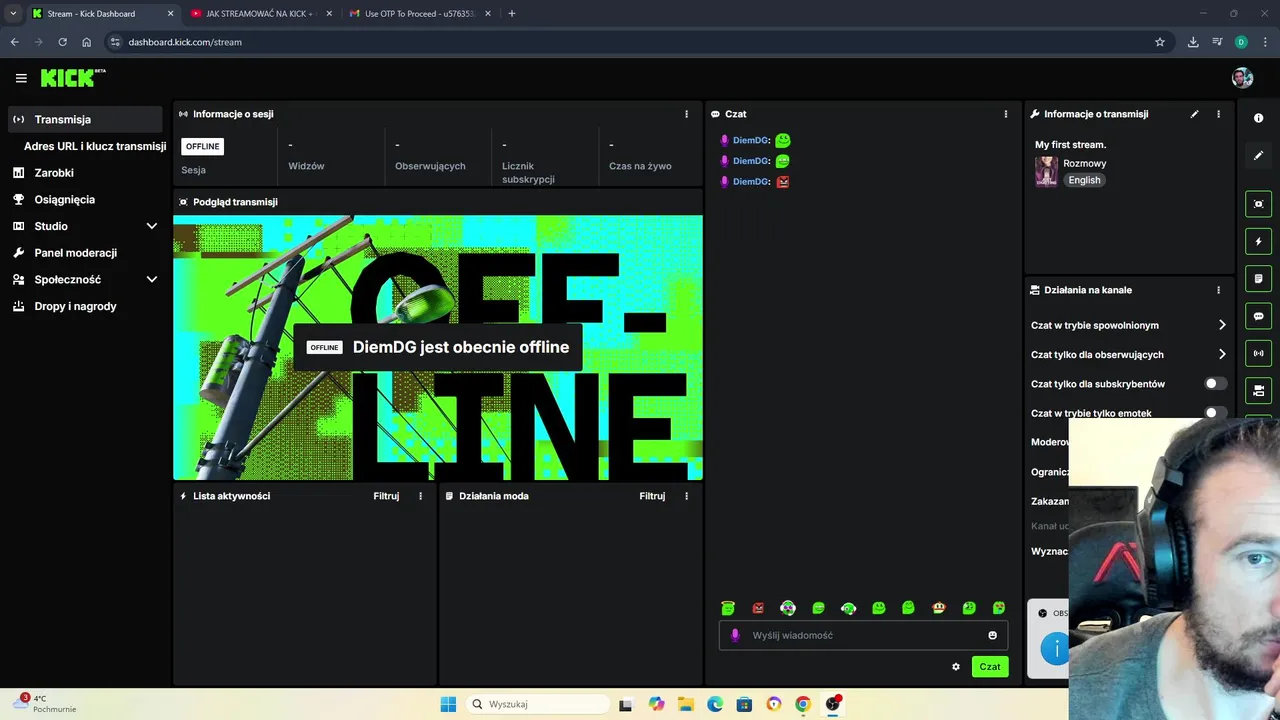Click the document notes icon in the right sidebar
This screenshot has width=1280, height=720.
click(x=1258, y=278)
